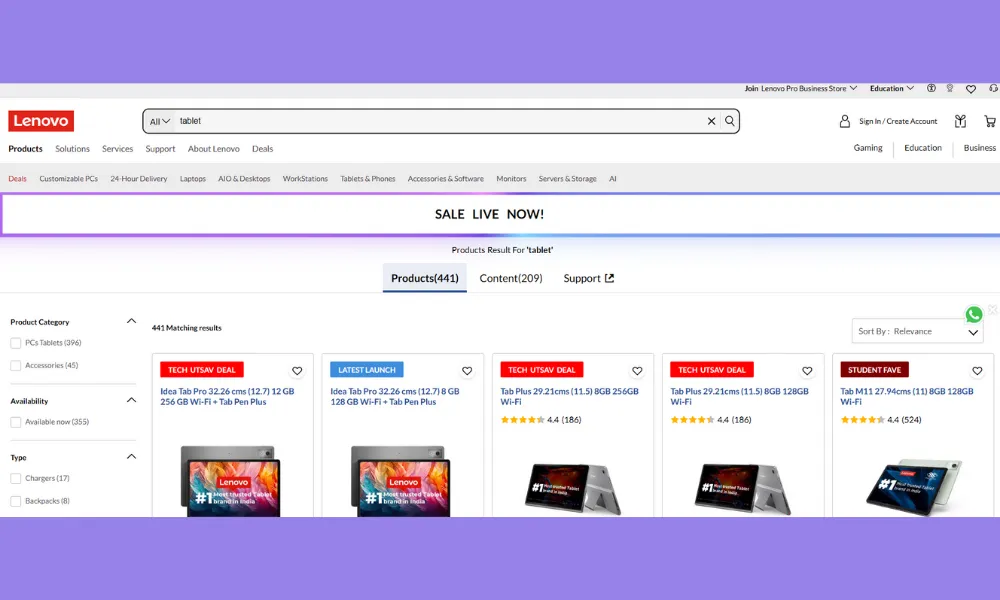Open Tablets & Phones menu

[x=367, y=179]
